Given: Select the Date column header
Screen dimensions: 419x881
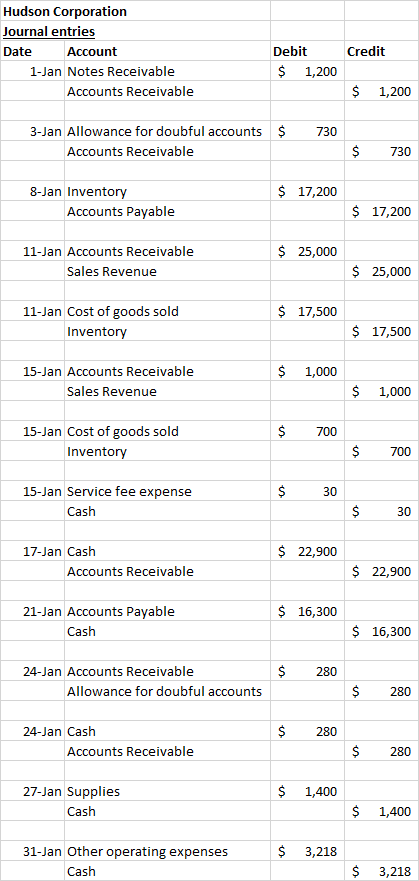Looking at the screenshot, I should click(x=33, y=52).
